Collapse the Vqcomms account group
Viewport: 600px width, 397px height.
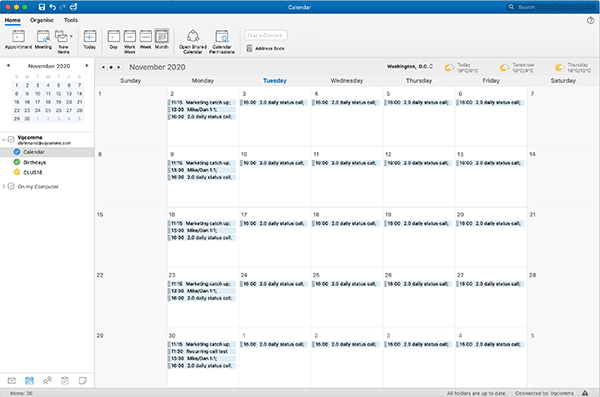click(x=4, y=139)
